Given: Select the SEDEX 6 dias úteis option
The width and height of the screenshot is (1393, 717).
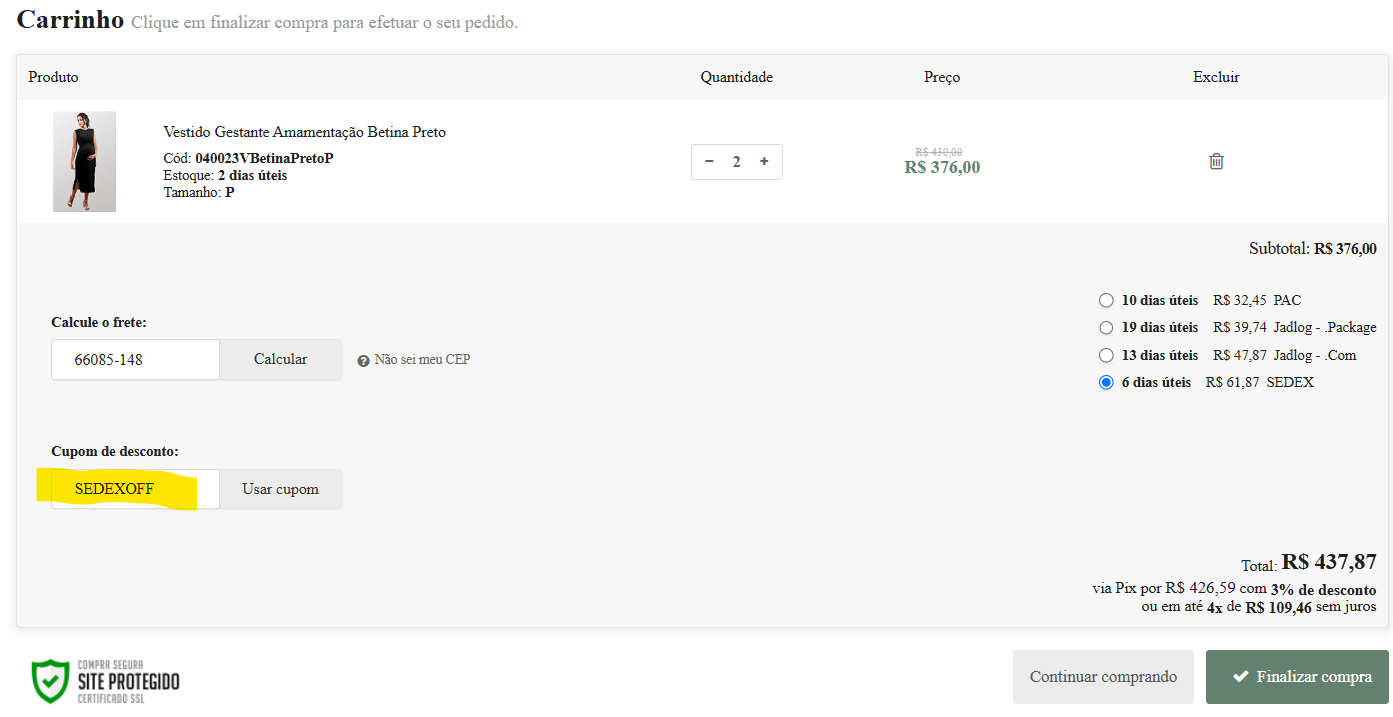Looking at the screenshot, I should click(1106, 382).
